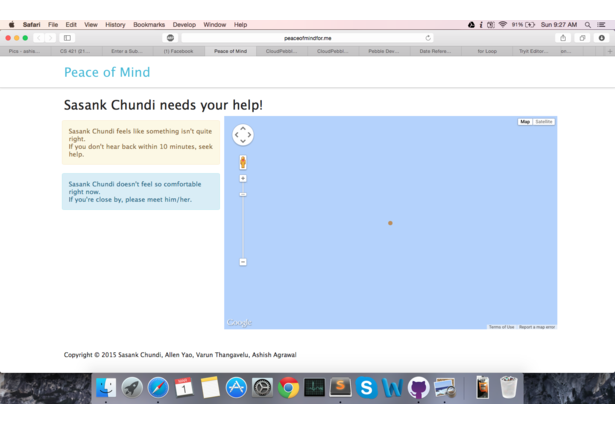
Task: Switch to the for Loop tab
Action: tap(487, 51)
